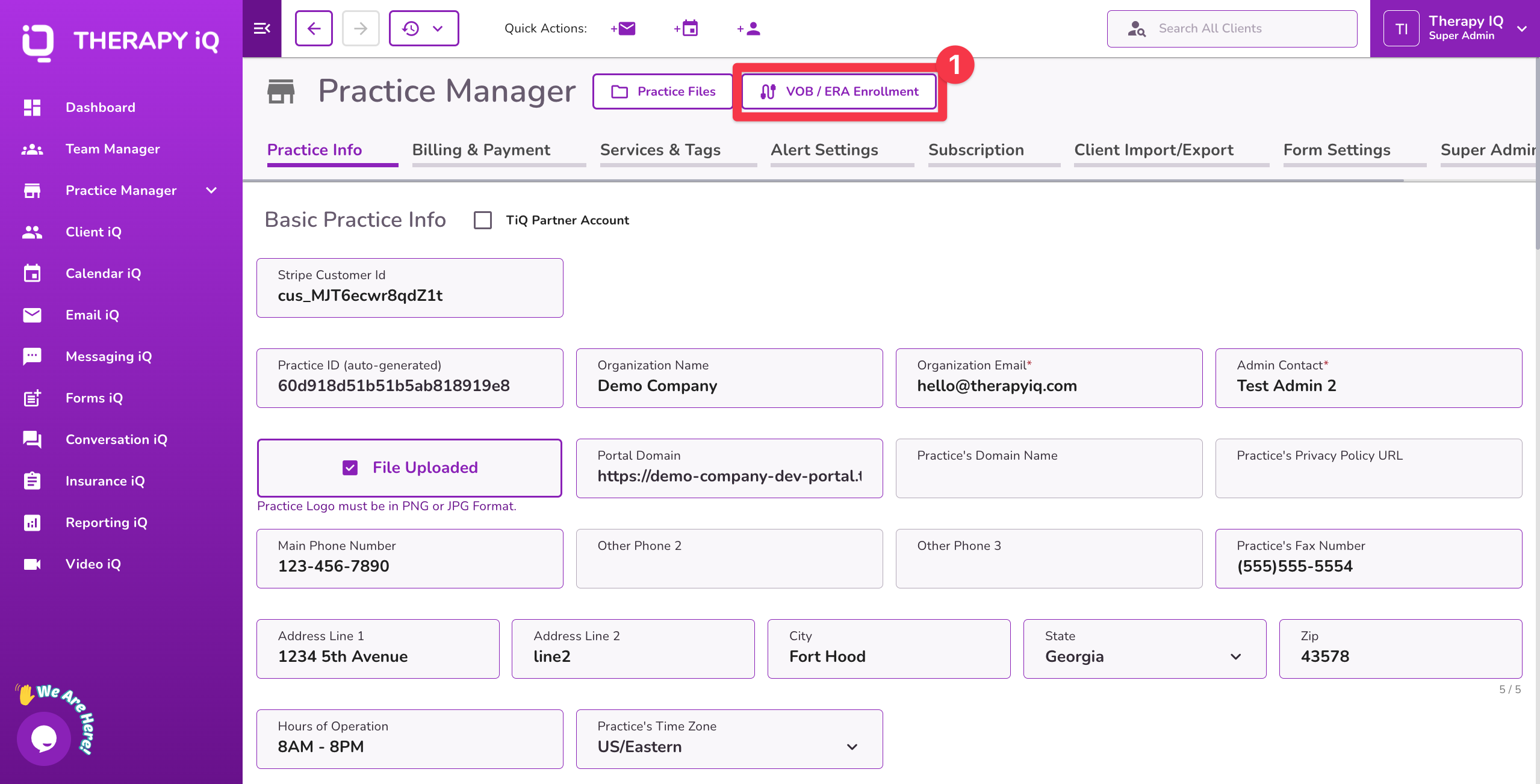This screenshot has width=1540, height=784.
Task: Click the back arrow navigation button
Action: pos(314,28)
